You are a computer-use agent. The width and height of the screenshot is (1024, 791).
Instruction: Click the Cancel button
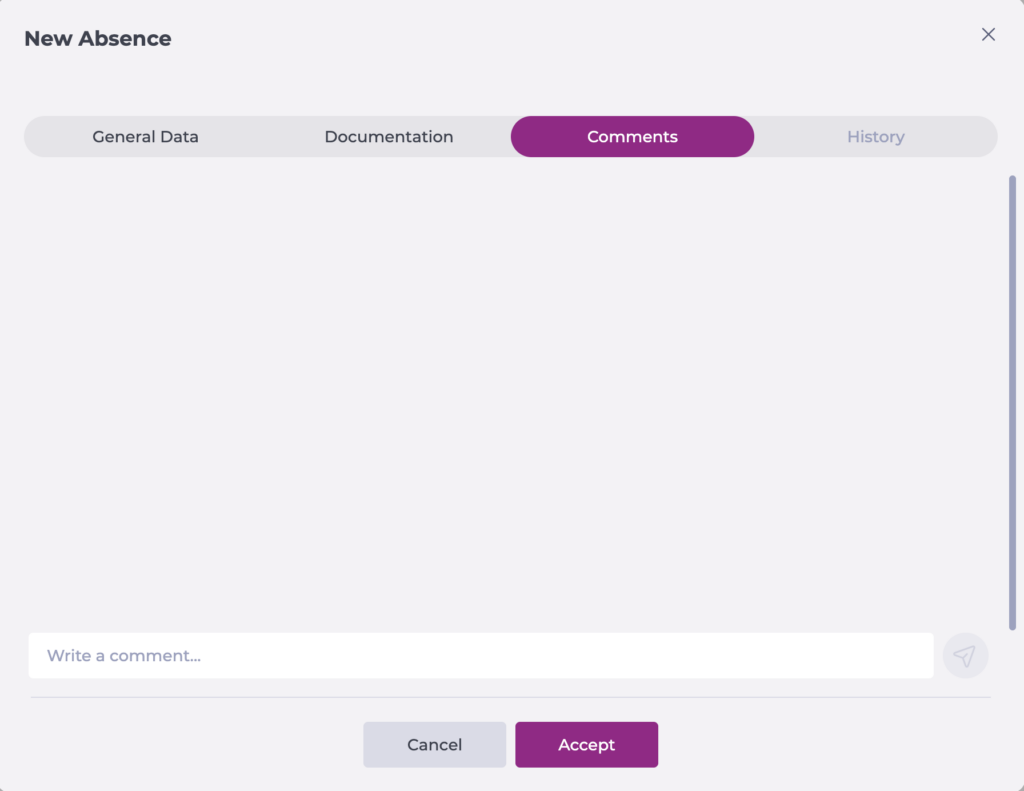pyautogui.click(x=434, y=745)
